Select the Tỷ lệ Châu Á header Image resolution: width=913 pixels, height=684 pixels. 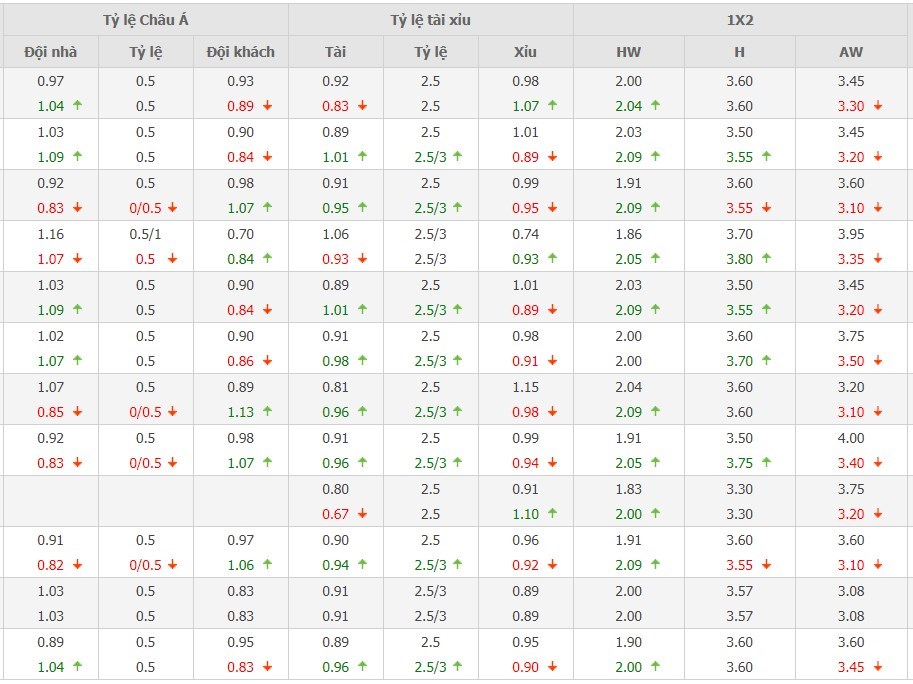(145, 20)
